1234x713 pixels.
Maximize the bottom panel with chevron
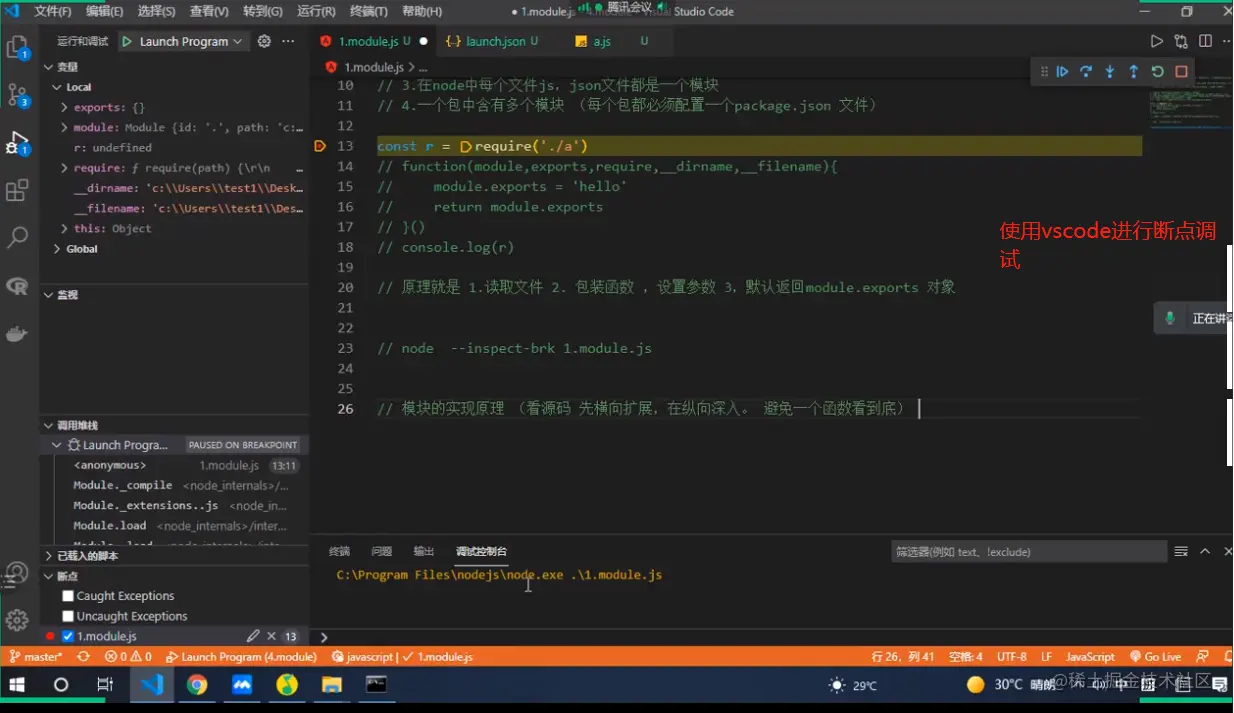point(1205,551)
